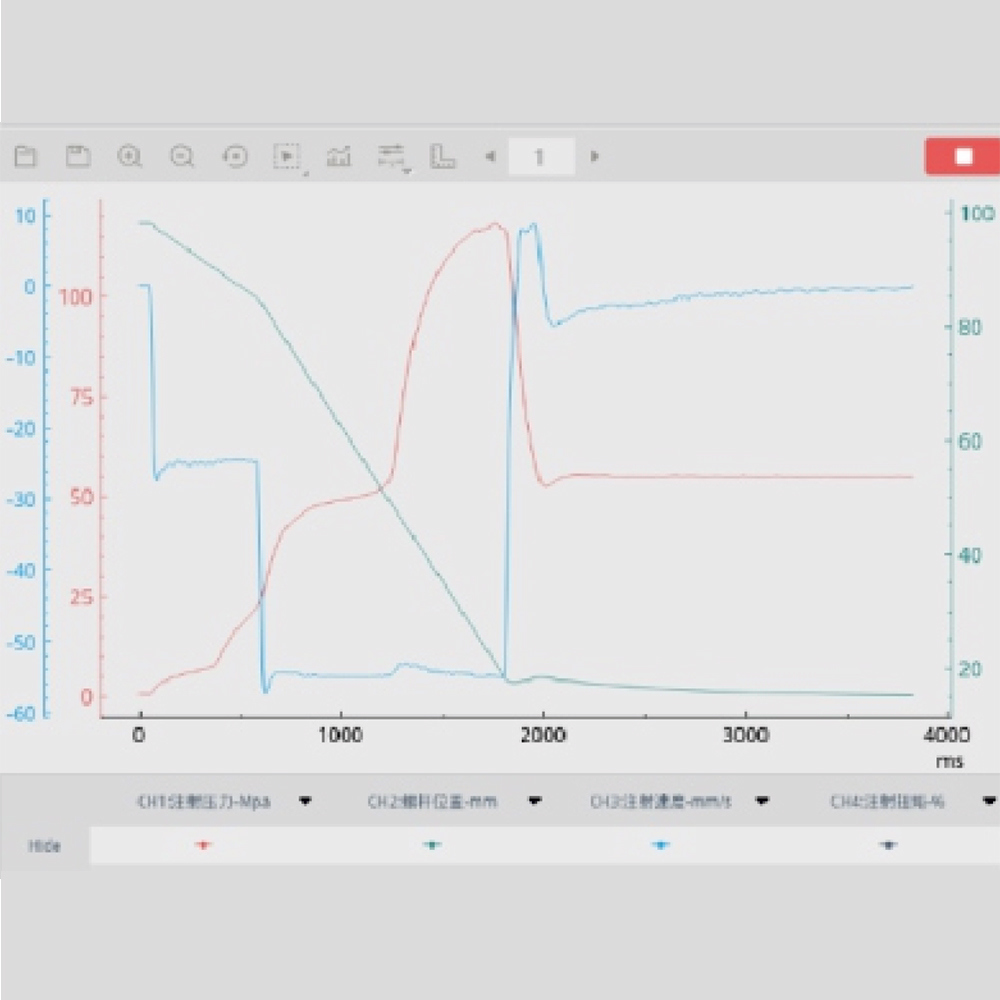Go to the next page arrow
Viewport: 1000px width, 1000px height.
click(594, 156)
